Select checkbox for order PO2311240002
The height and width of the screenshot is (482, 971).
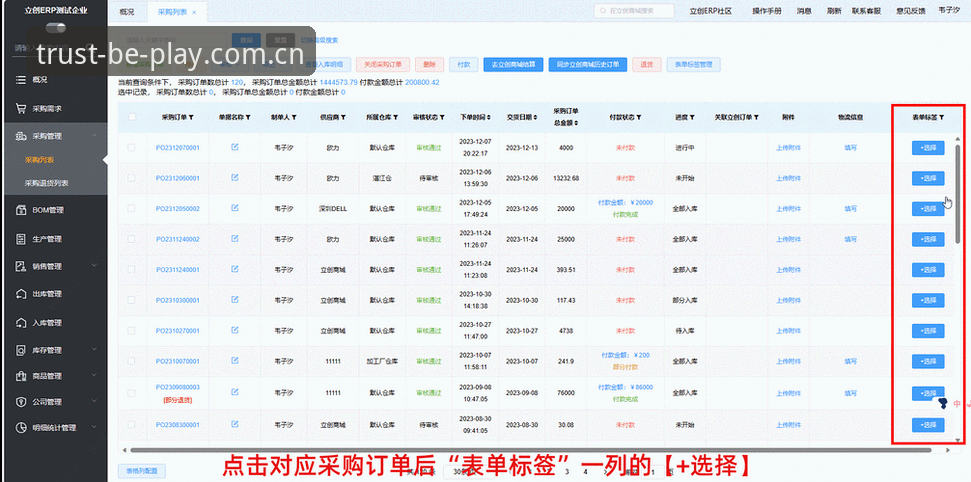click(131, 239)
